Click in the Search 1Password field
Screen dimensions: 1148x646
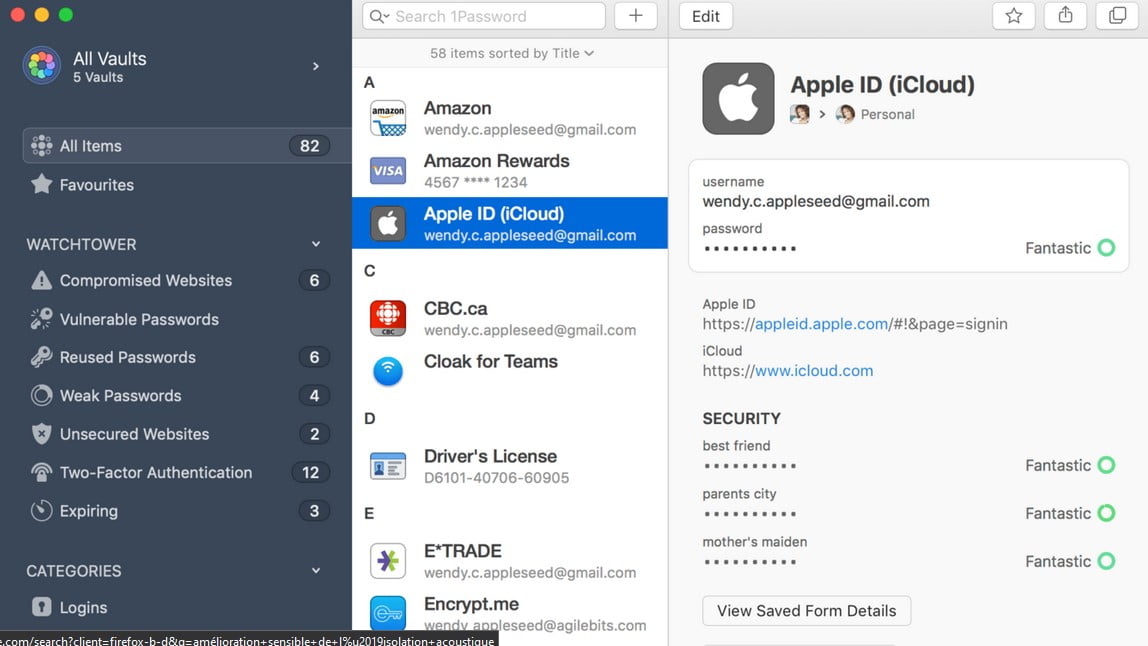[x=484, y=16]
